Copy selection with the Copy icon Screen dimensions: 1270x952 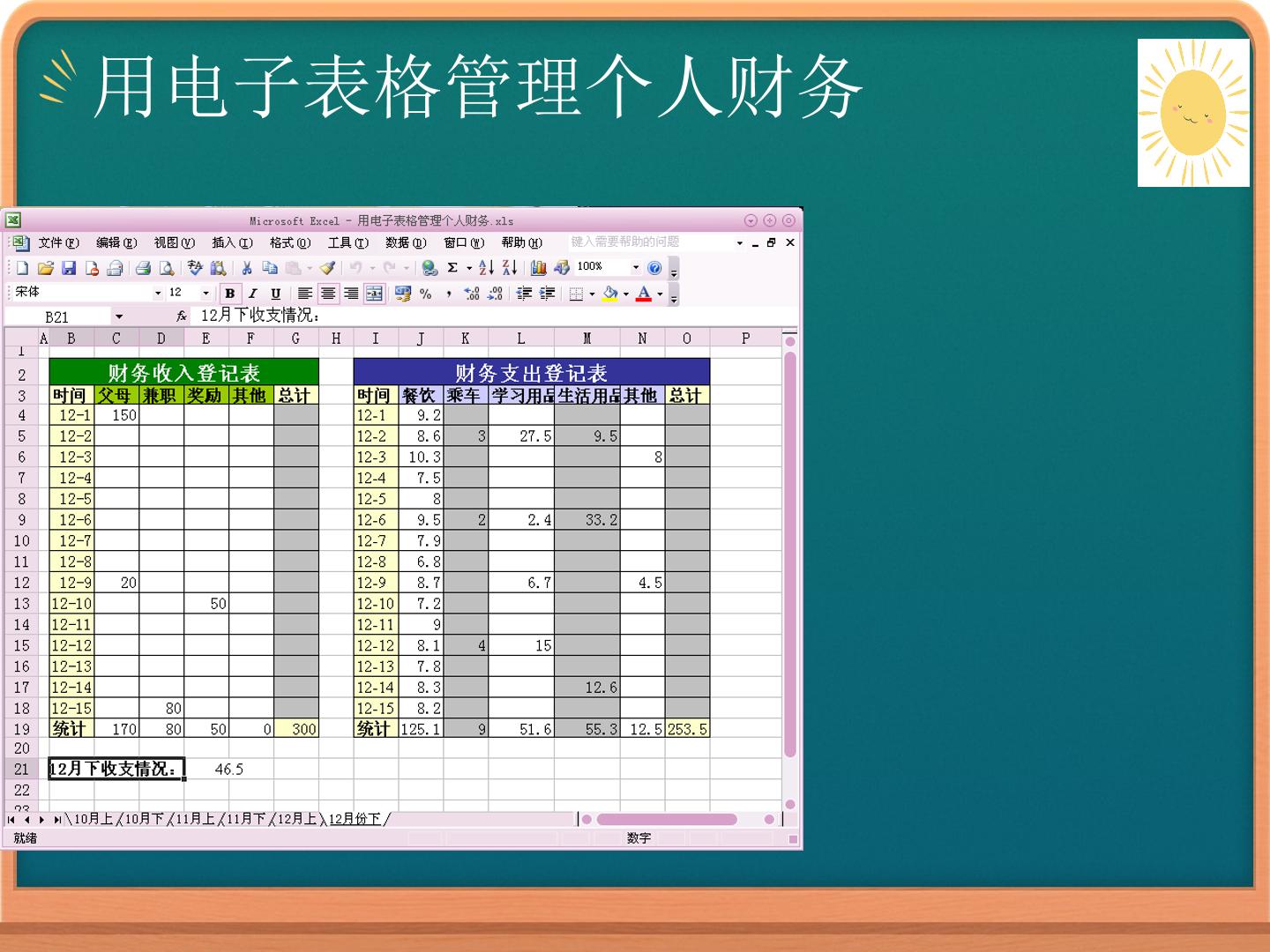pos(270,268)
